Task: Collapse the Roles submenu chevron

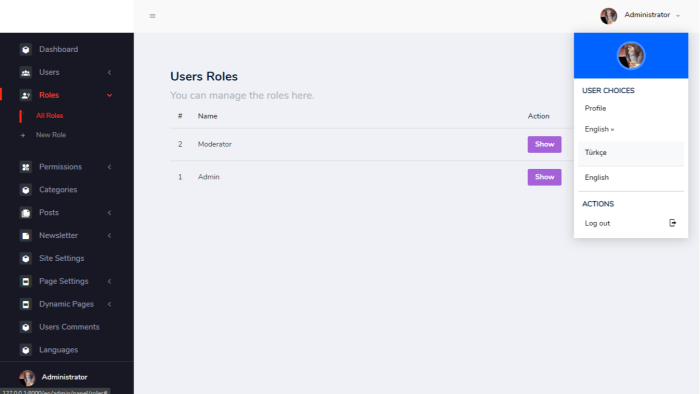Action: point(109,95)
